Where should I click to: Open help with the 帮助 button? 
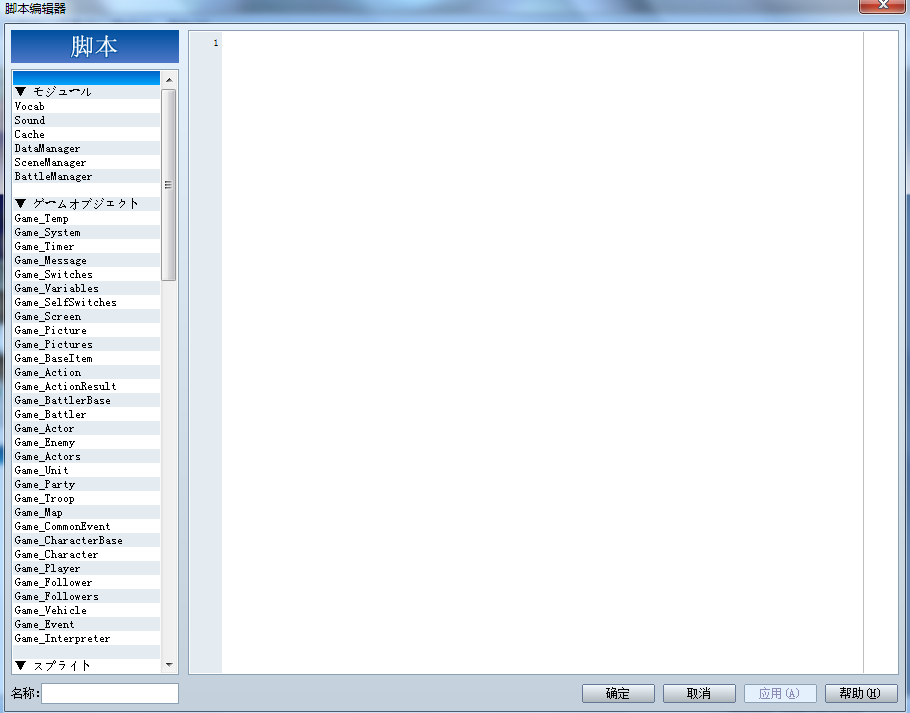860,693
